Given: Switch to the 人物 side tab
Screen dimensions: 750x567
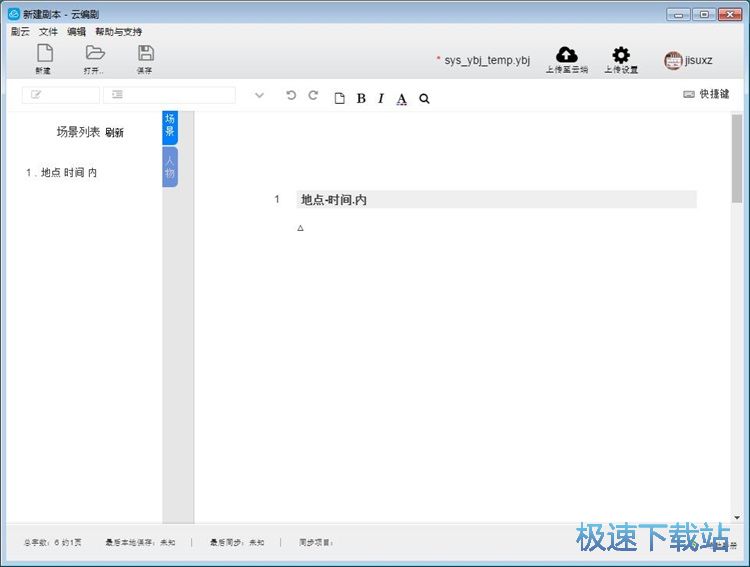Looking at the screenshot, I should click(170, 167).
